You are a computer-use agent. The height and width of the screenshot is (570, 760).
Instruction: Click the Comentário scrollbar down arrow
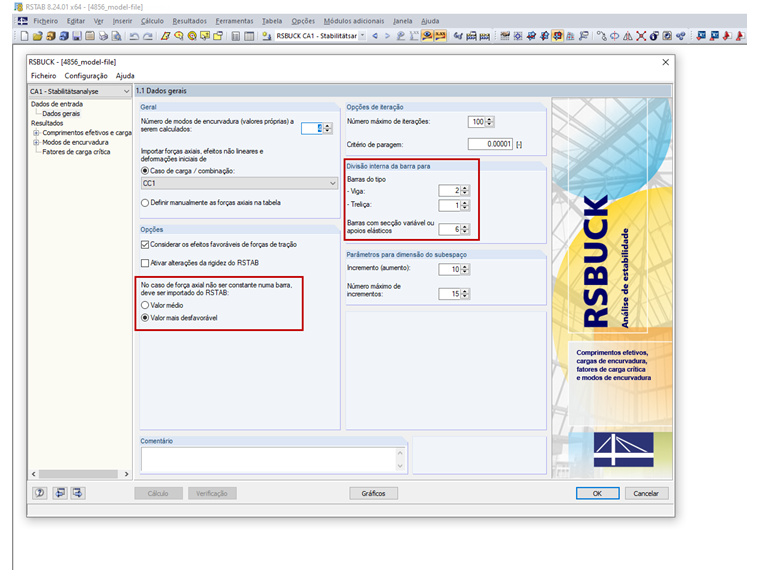(400, 466)
